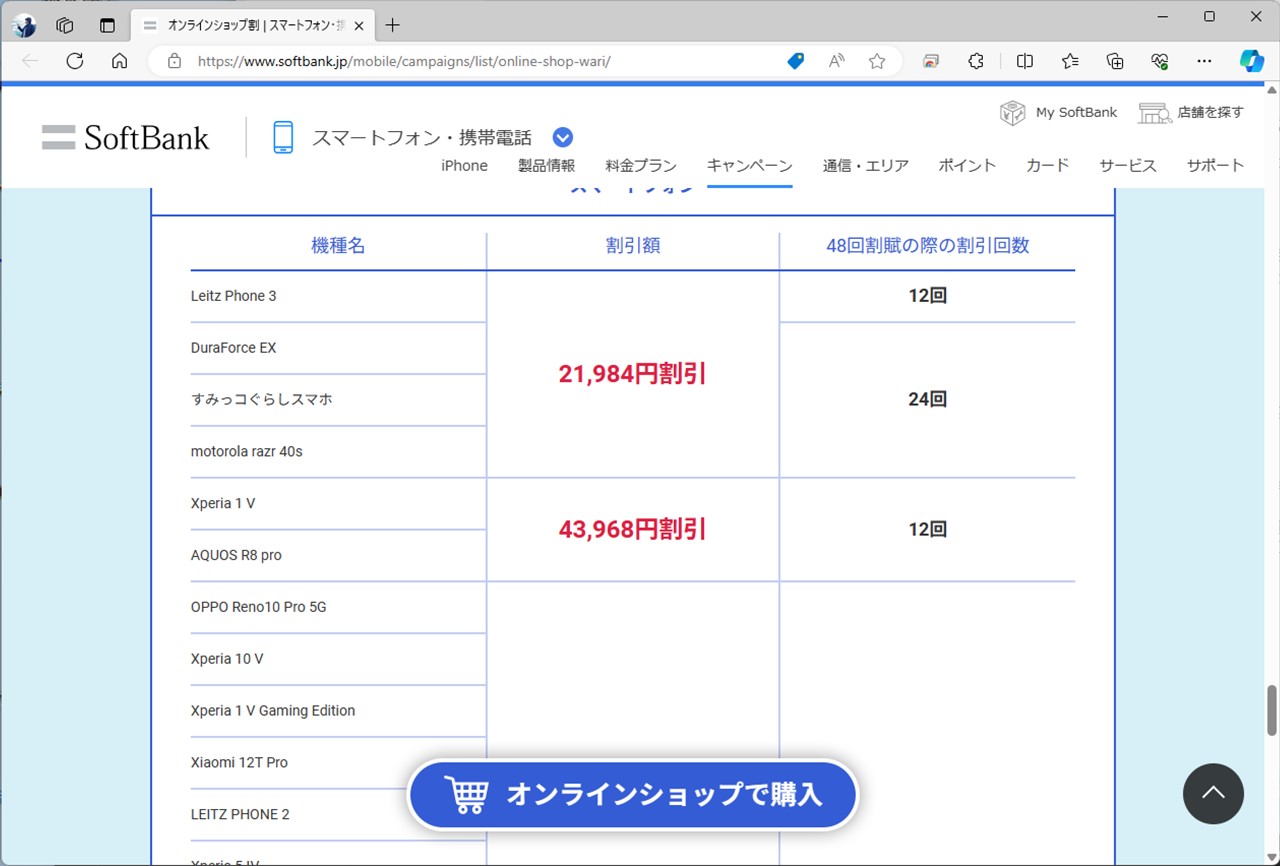Click the Xperia 1 V row

[x=338, y=504]
